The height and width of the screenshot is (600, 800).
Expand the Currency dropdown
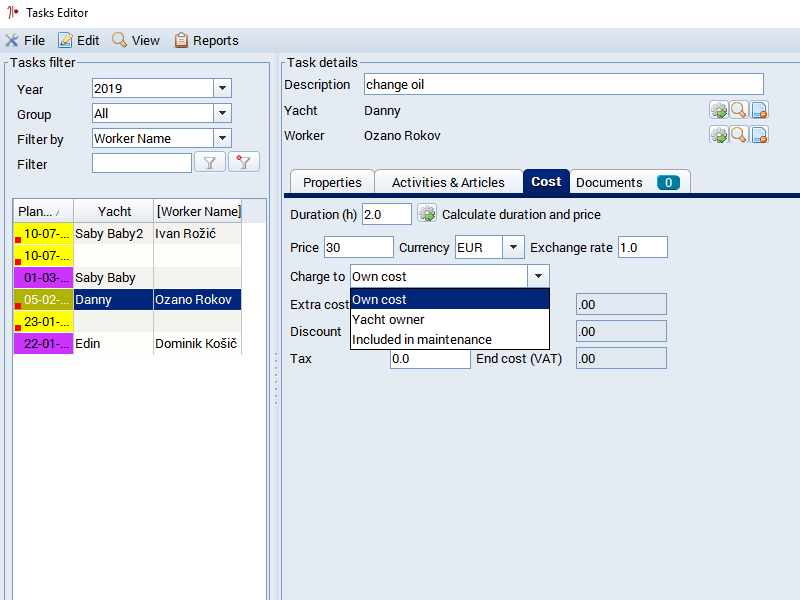point(513,247)
